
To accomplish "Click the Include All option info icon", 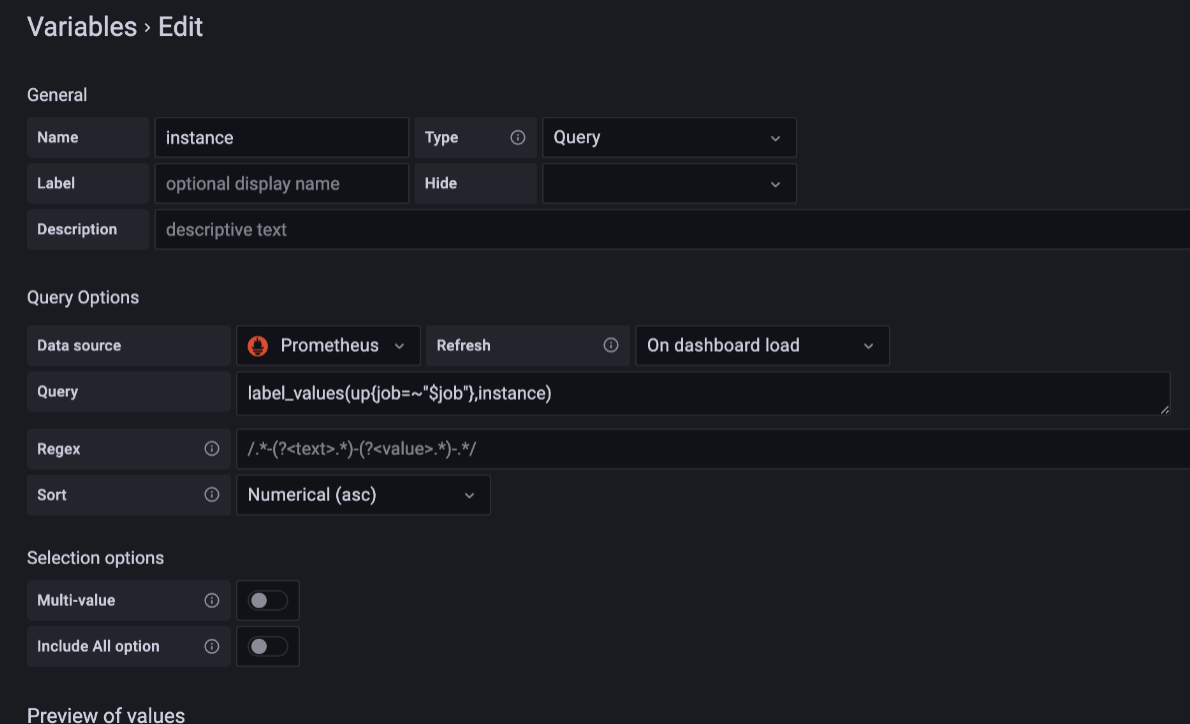I will 211,646.
